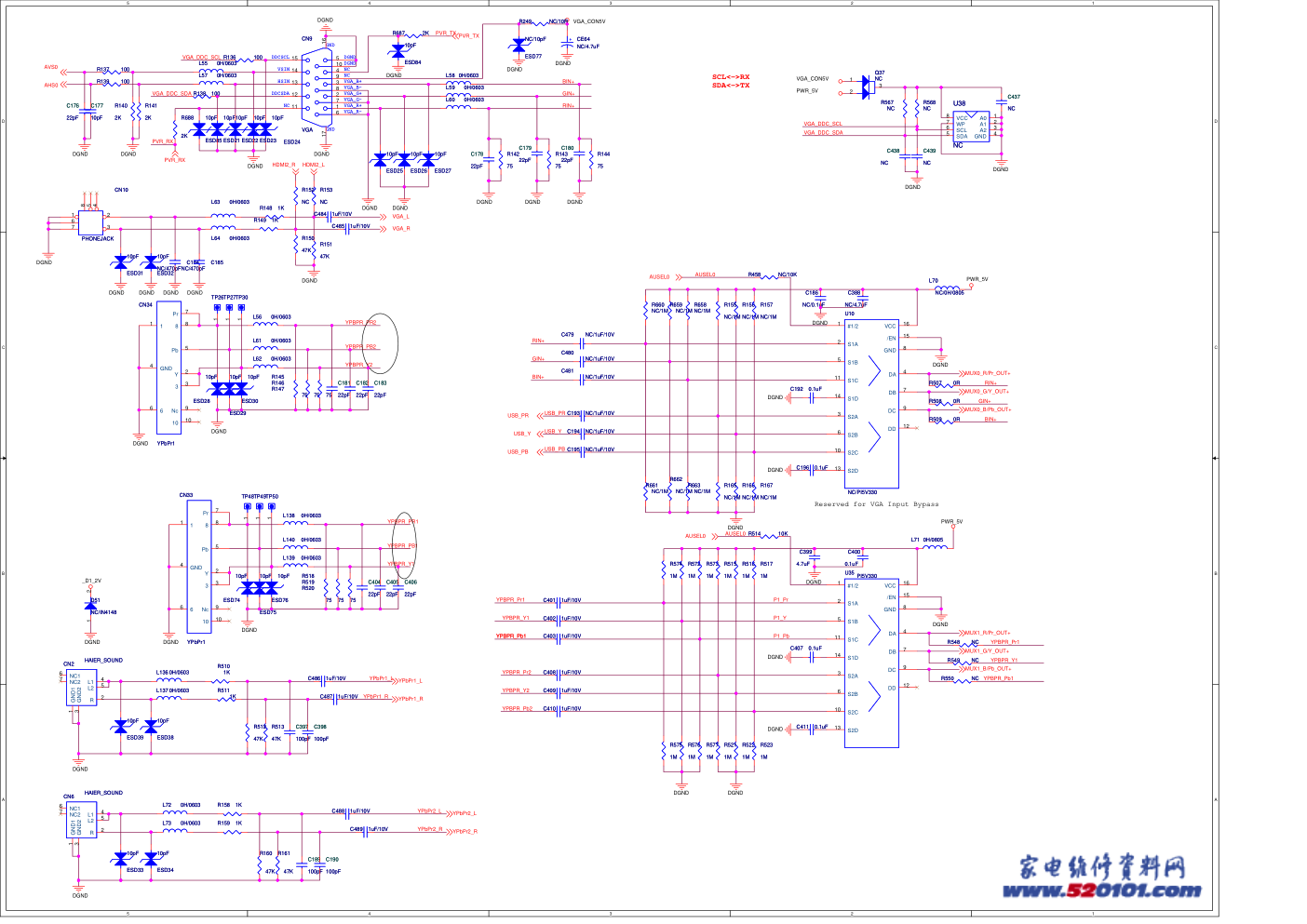The image size is (1307, 924).
Task: Select the P1_Pr net label
Action: coord(781,600)
